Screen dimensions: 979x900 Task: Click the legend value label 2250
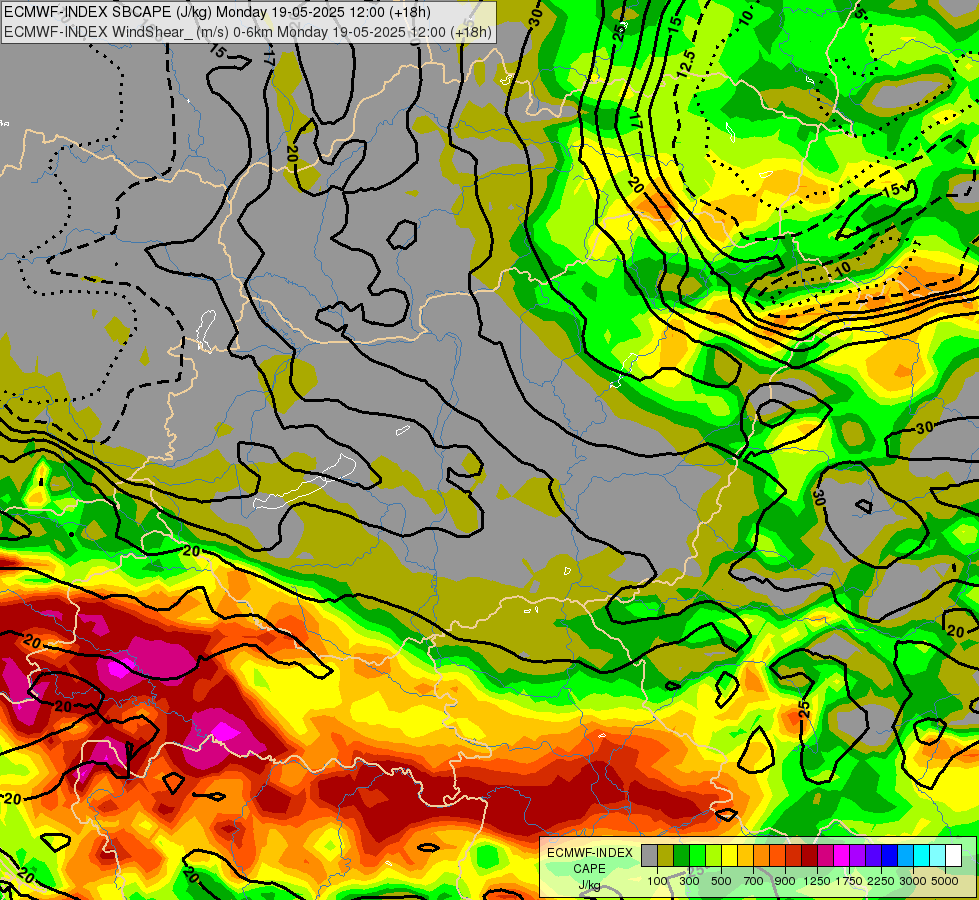pos(881,881)
